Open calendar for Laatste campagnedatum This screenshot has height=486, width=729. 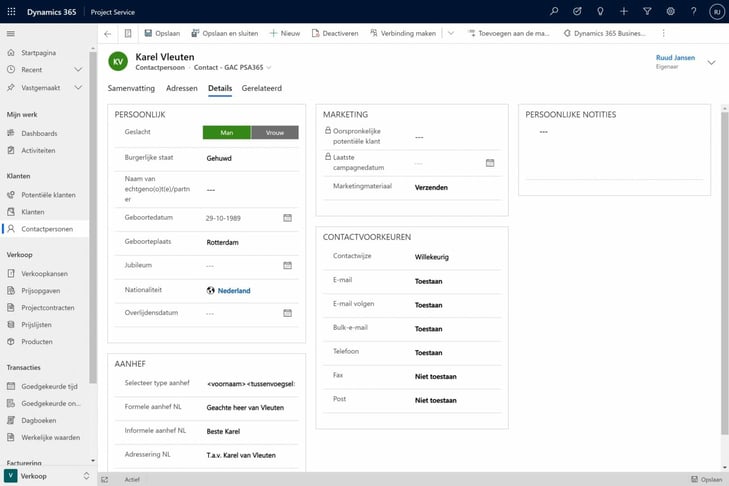tap(490, 163)
